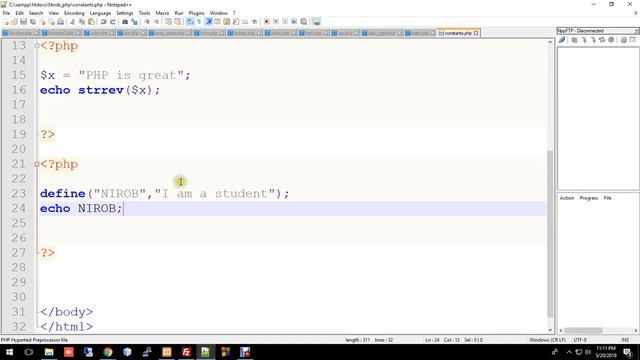This screenshot has height=360, width=640.
Task: Toggle the indent guide toolbar icon
Action: click(x=209, y=22)
